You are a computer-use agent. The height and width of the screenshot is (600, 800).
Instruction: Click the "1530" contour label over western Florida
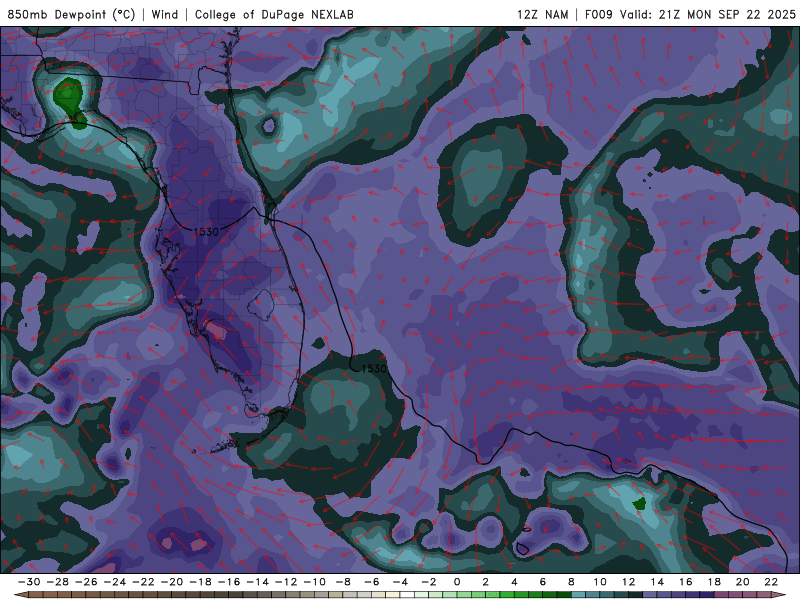206,232
